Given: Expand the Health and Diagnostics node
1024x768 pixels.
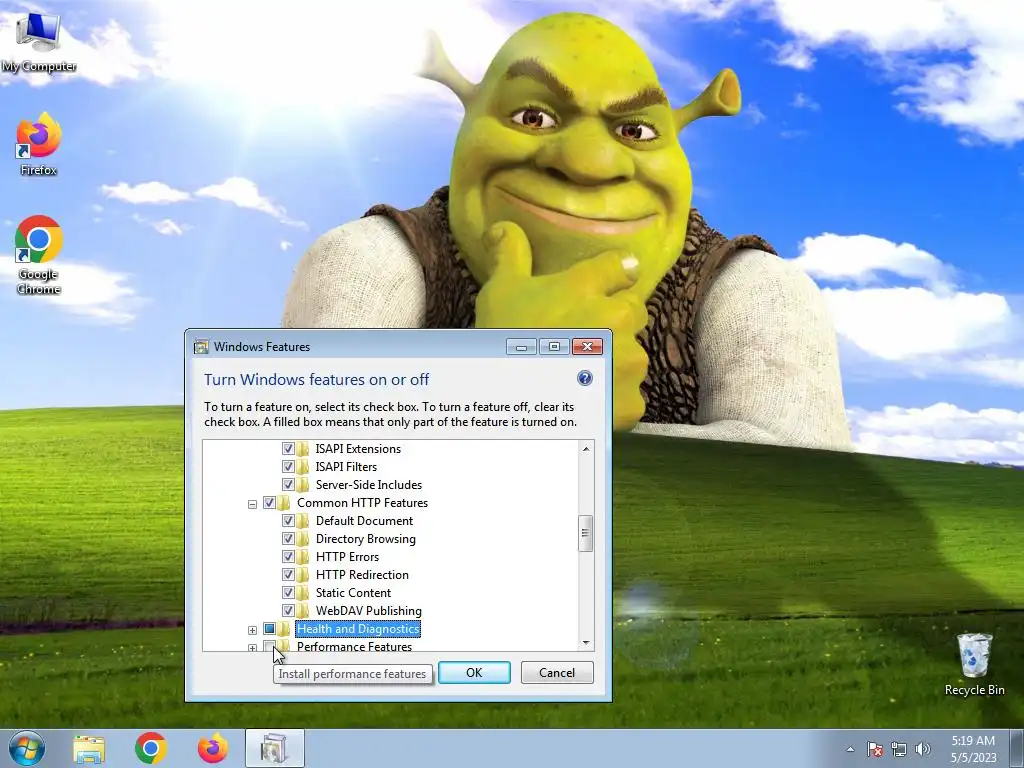Looking at the screenshot, I should tap(252, 630).
